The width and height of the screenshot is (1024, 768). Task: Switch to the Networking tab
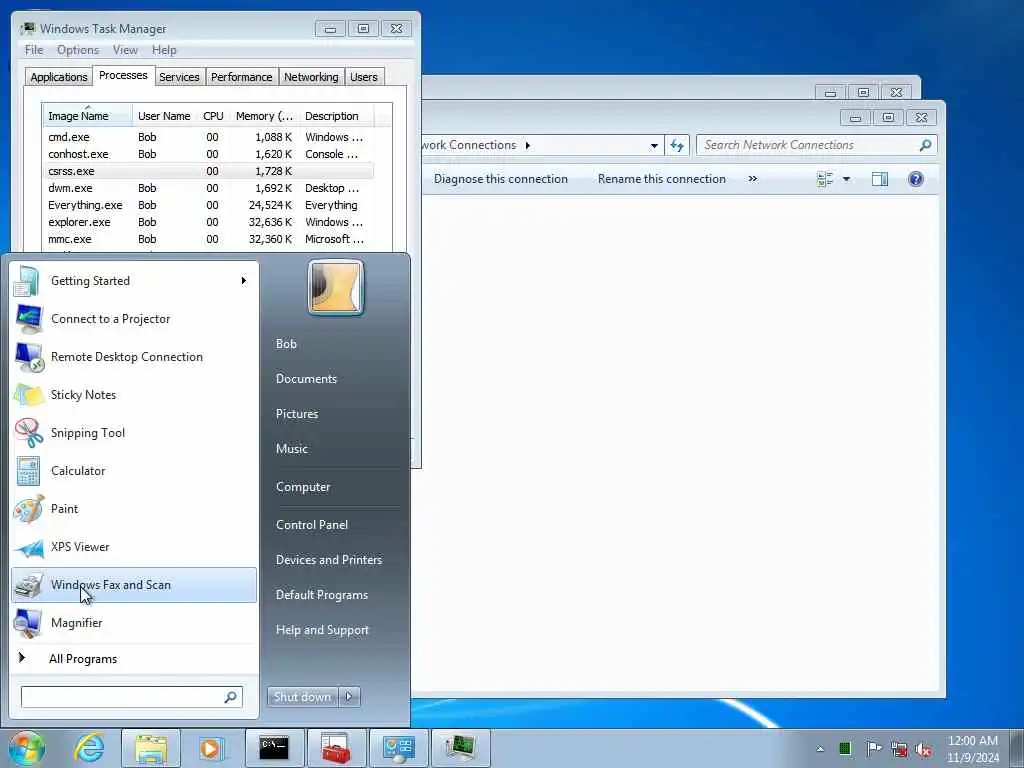point(312,77)
